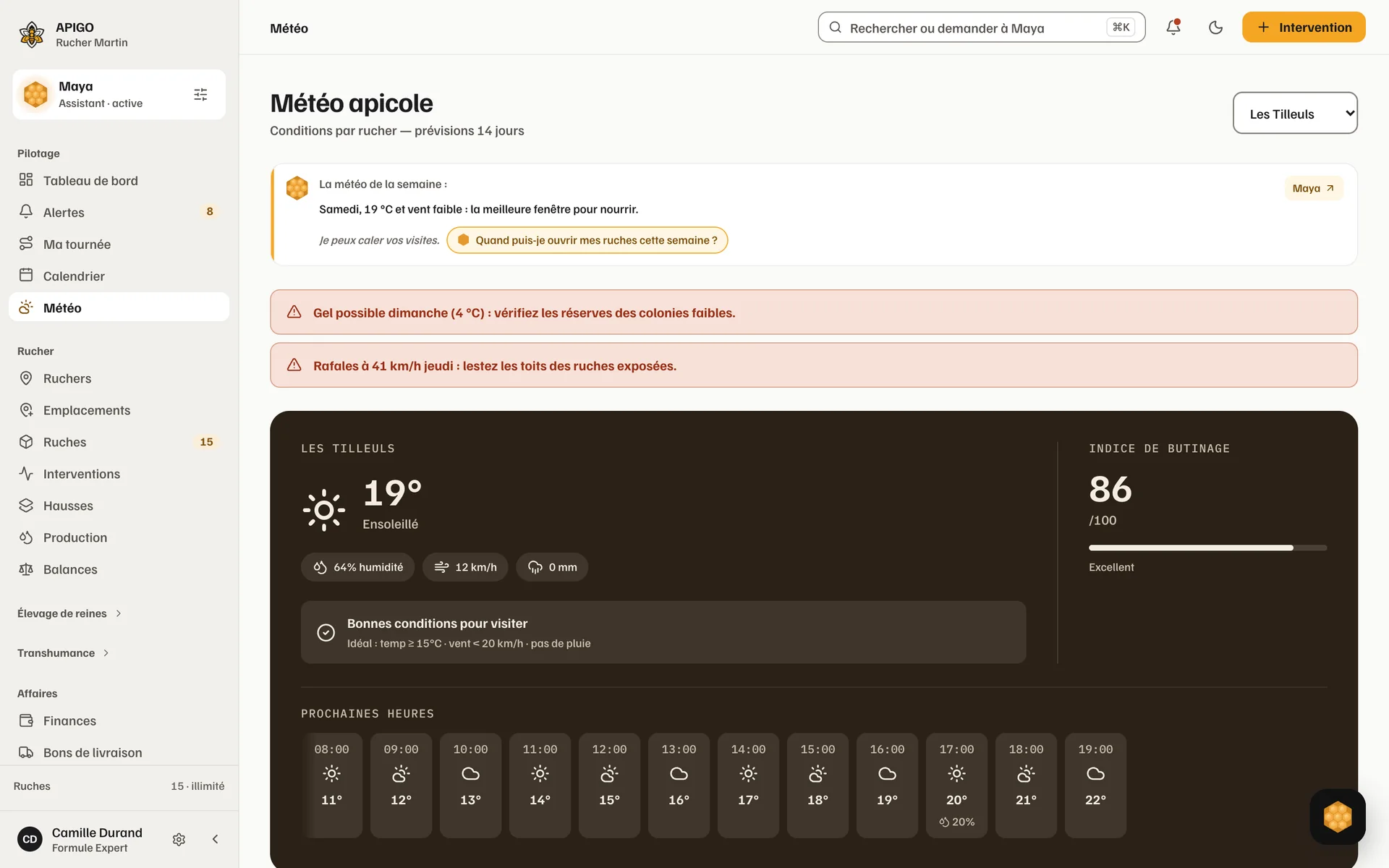Screen dimensions: 1389x868
Task: Focus the Rechercher ou demander à Maya field
Action: [x=981, y=27]
